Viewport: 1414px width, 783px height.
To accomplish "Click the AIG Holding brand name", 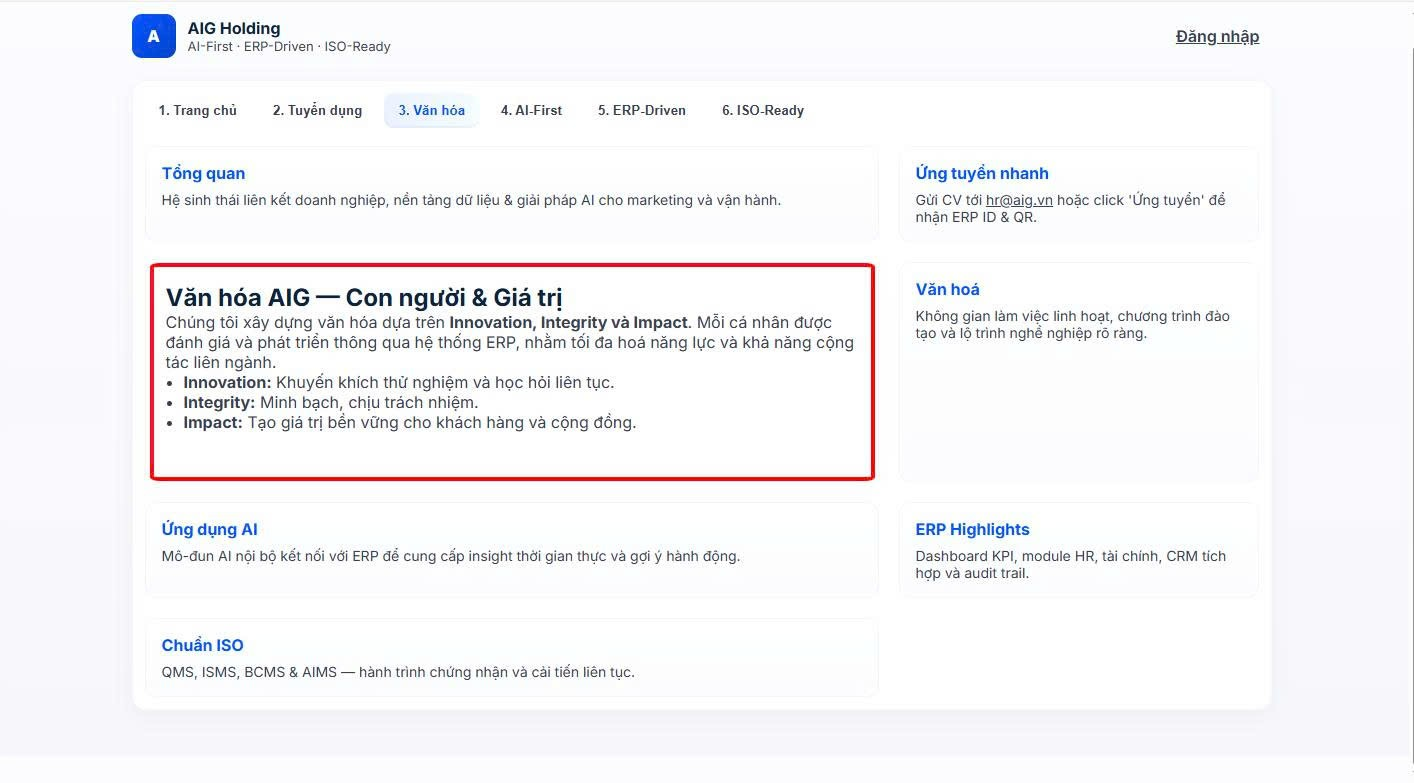I will tap(234, 29).
